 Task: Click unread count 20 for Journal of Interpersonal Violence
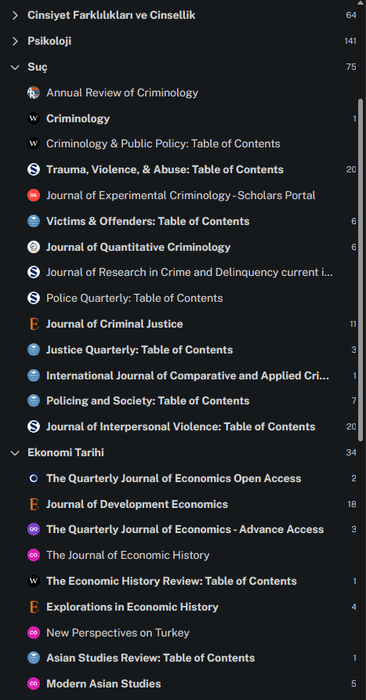(x=351, y=427)
